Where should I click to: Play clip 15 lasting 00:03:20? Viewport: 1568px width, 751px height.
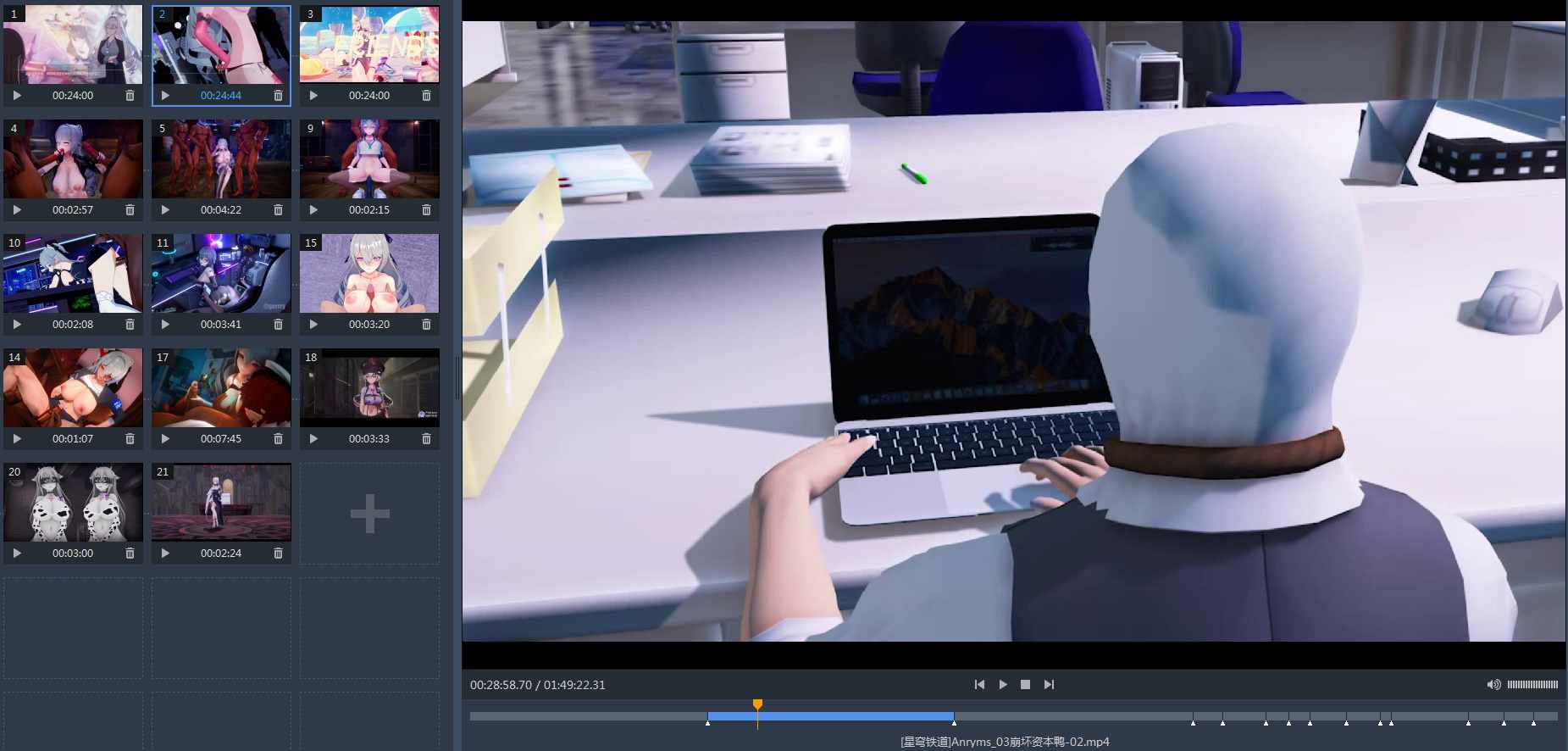[313, 325]
